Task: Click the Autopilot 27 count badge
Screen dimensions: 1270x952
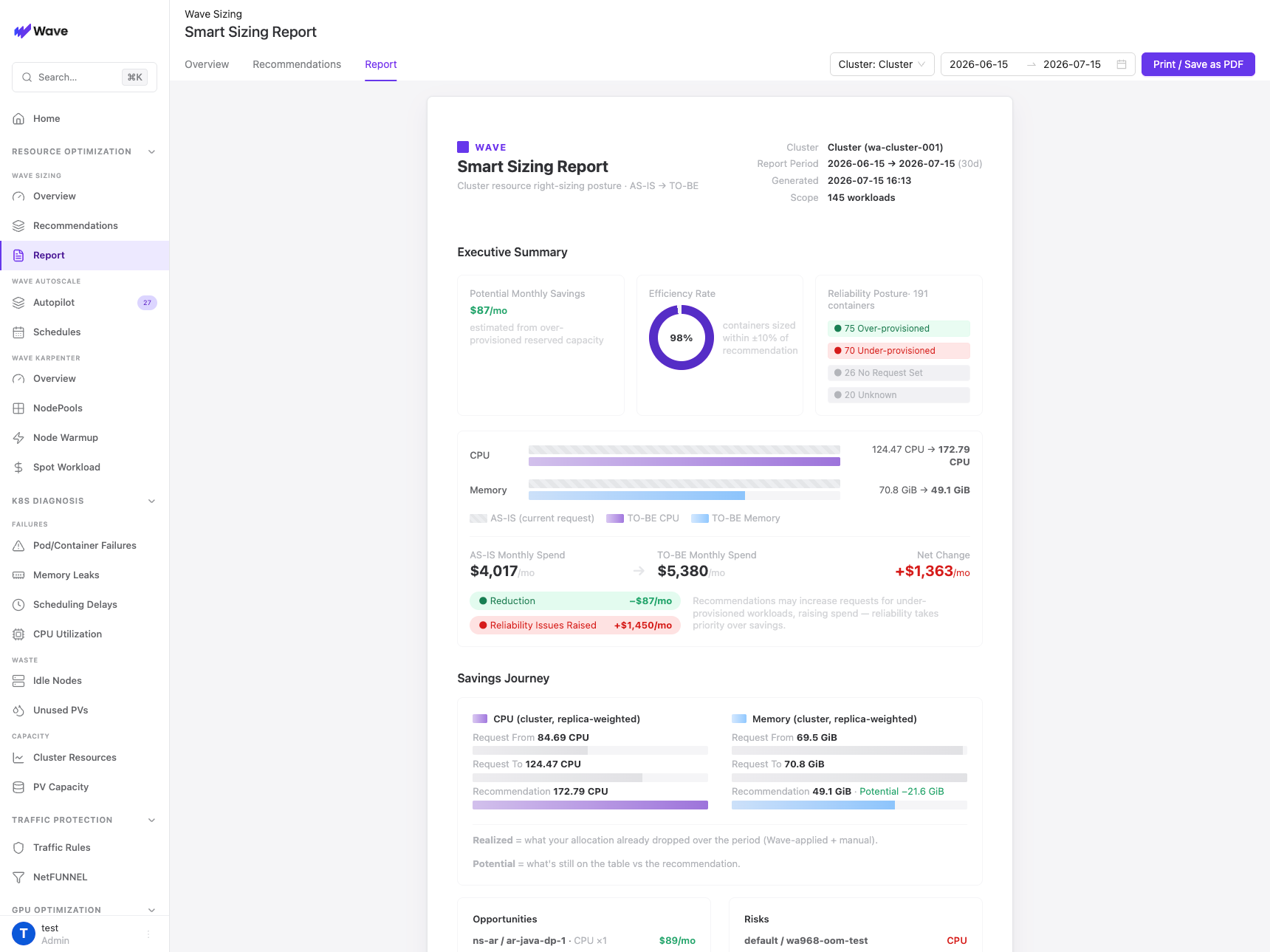Action: pyautogui.click(x=147, y=303)
